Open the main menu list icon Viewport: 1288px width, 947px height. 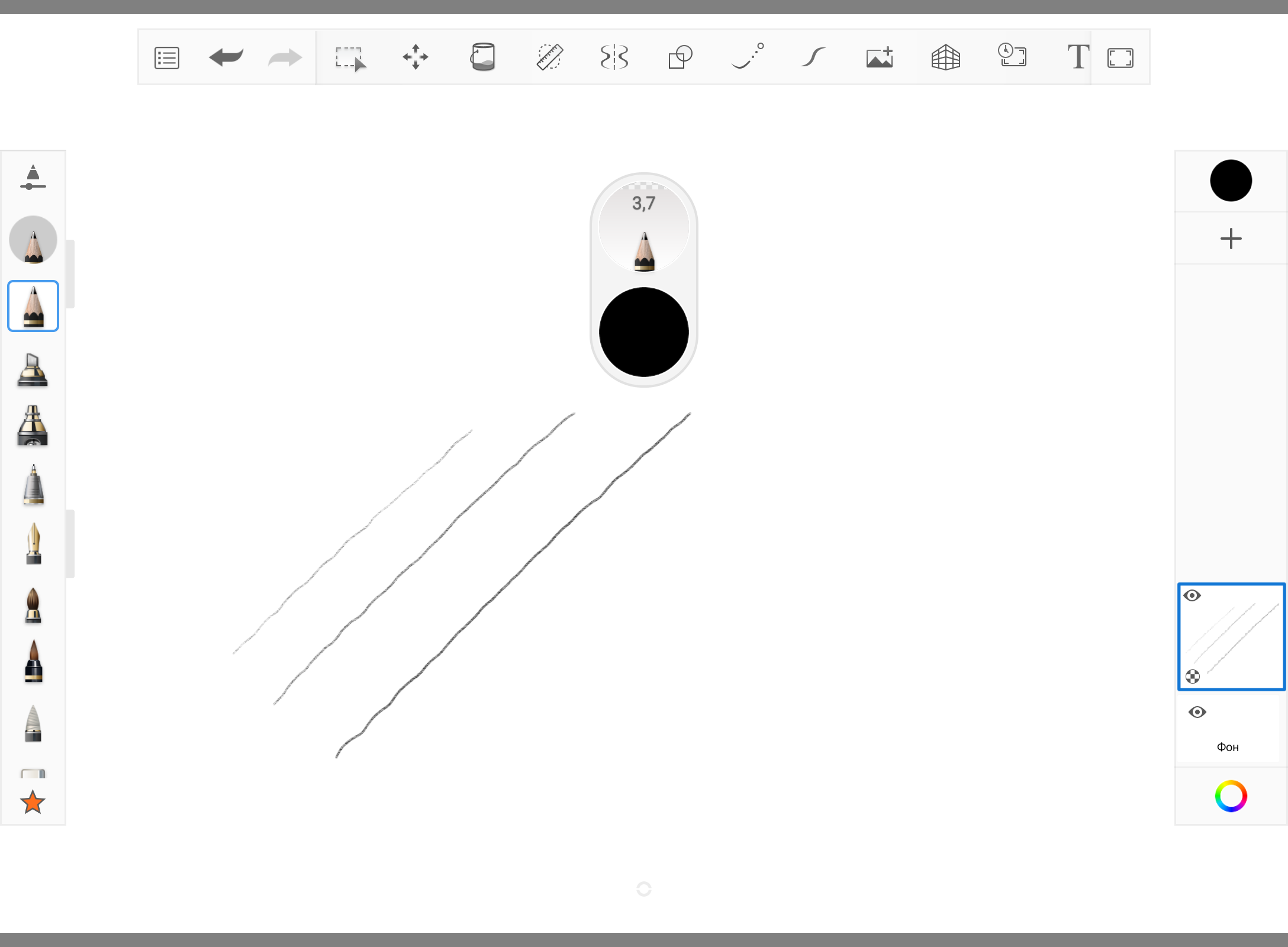166,57
